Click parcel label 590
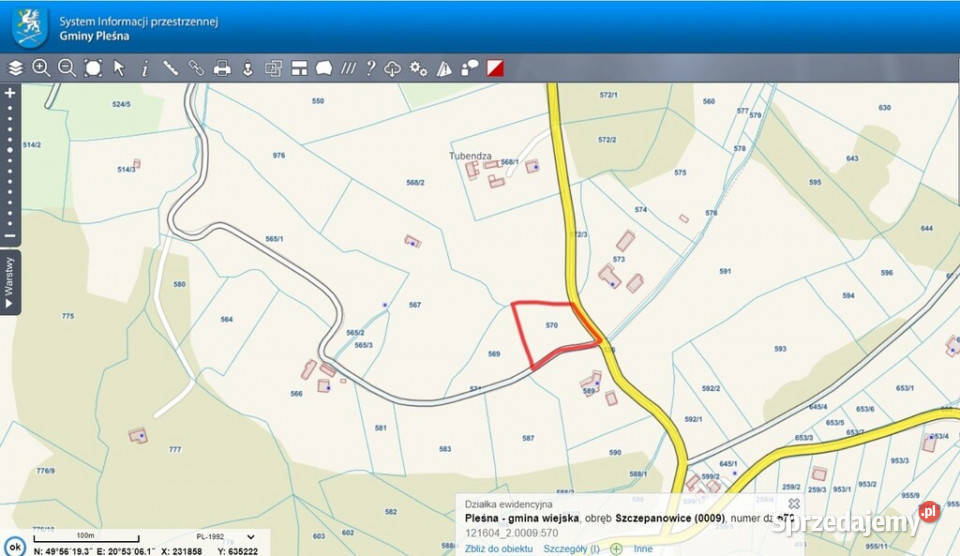The width and height of the screenshot is (960, 556). [615, 453]
